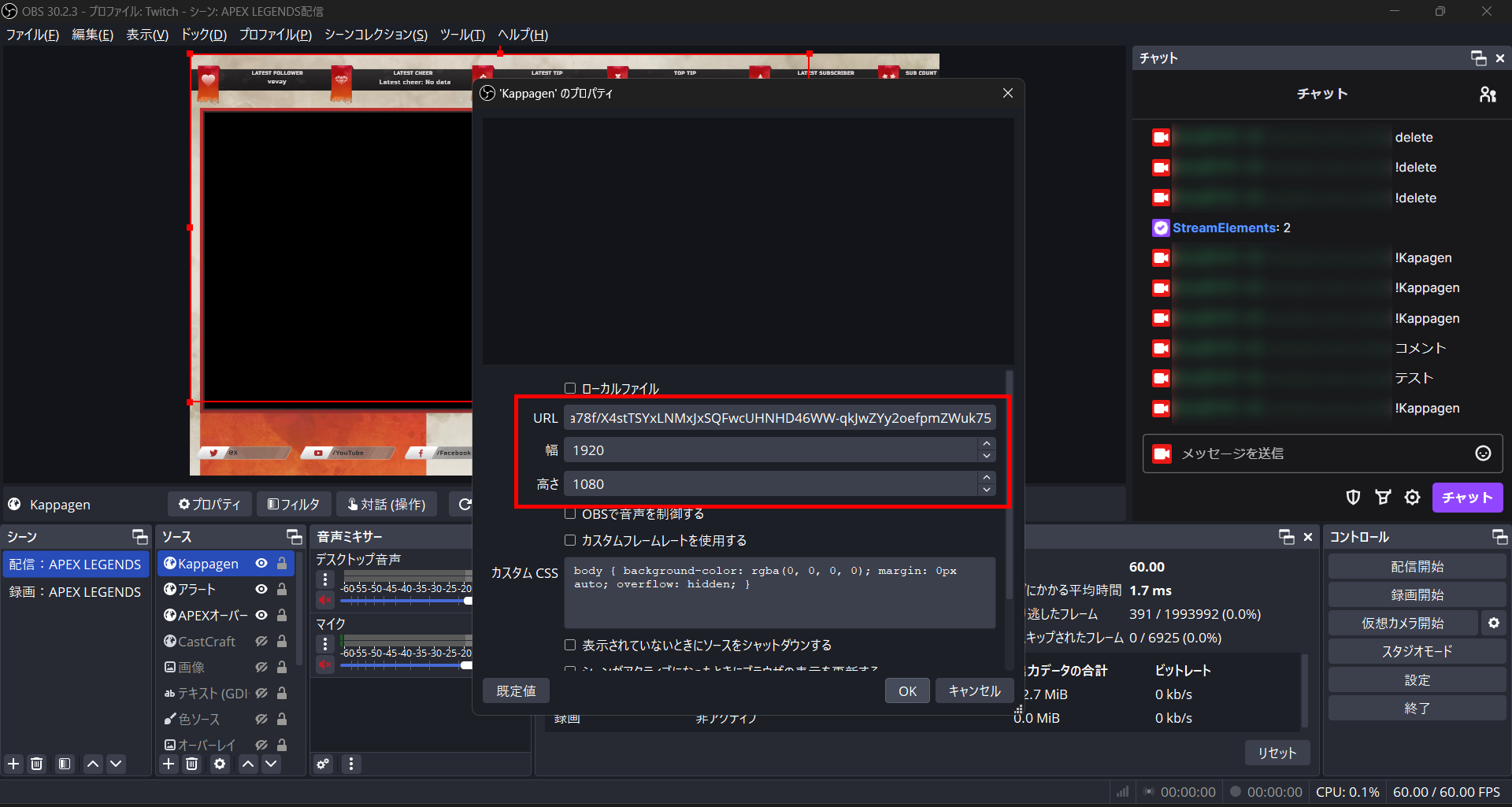Hide the アラート source with eye
Image resolution: width=1512 pixels, height=807 pixels.
point(261,590)
